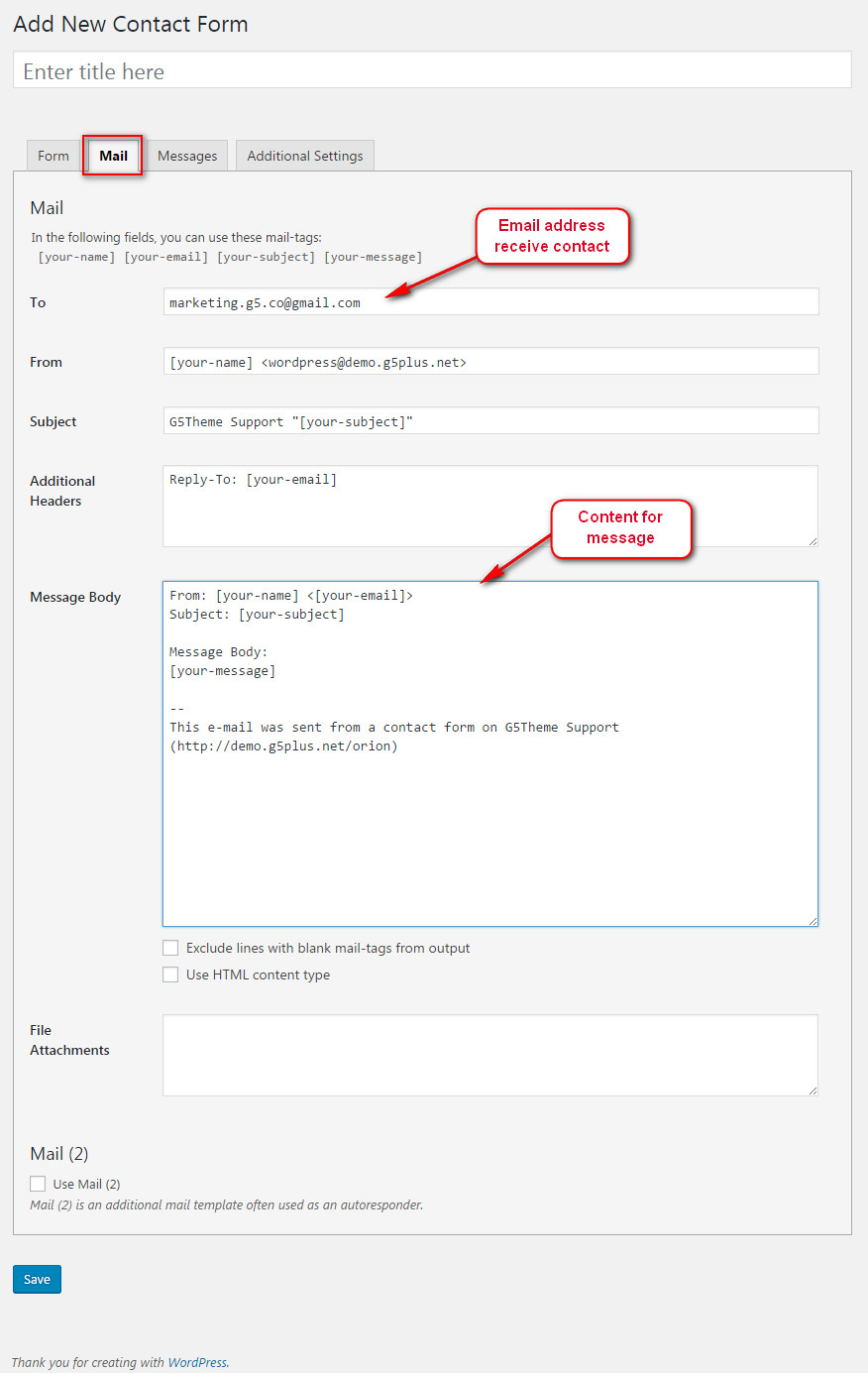Click the [your-message] mail-tag text
Viewport: 868px width, 1374px height.
[373, 257]
